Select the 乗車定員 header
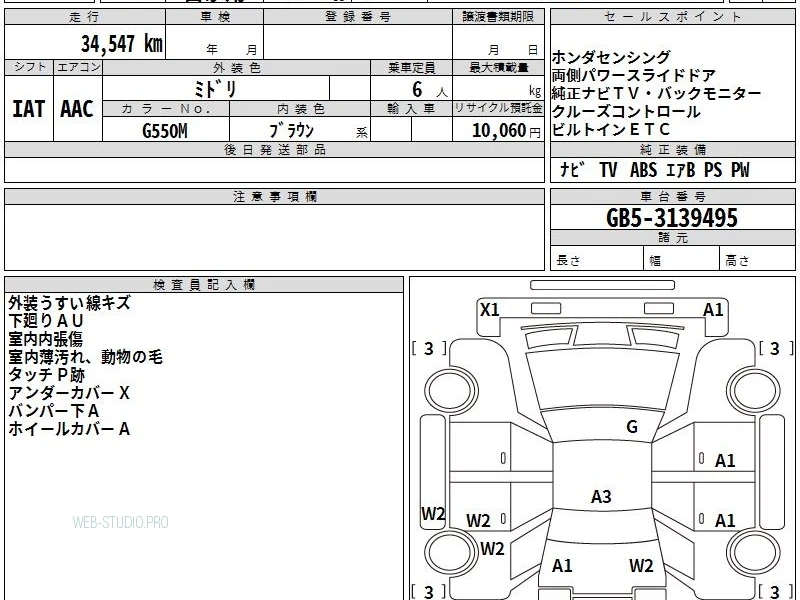The image size is (800, 600). 411,67
